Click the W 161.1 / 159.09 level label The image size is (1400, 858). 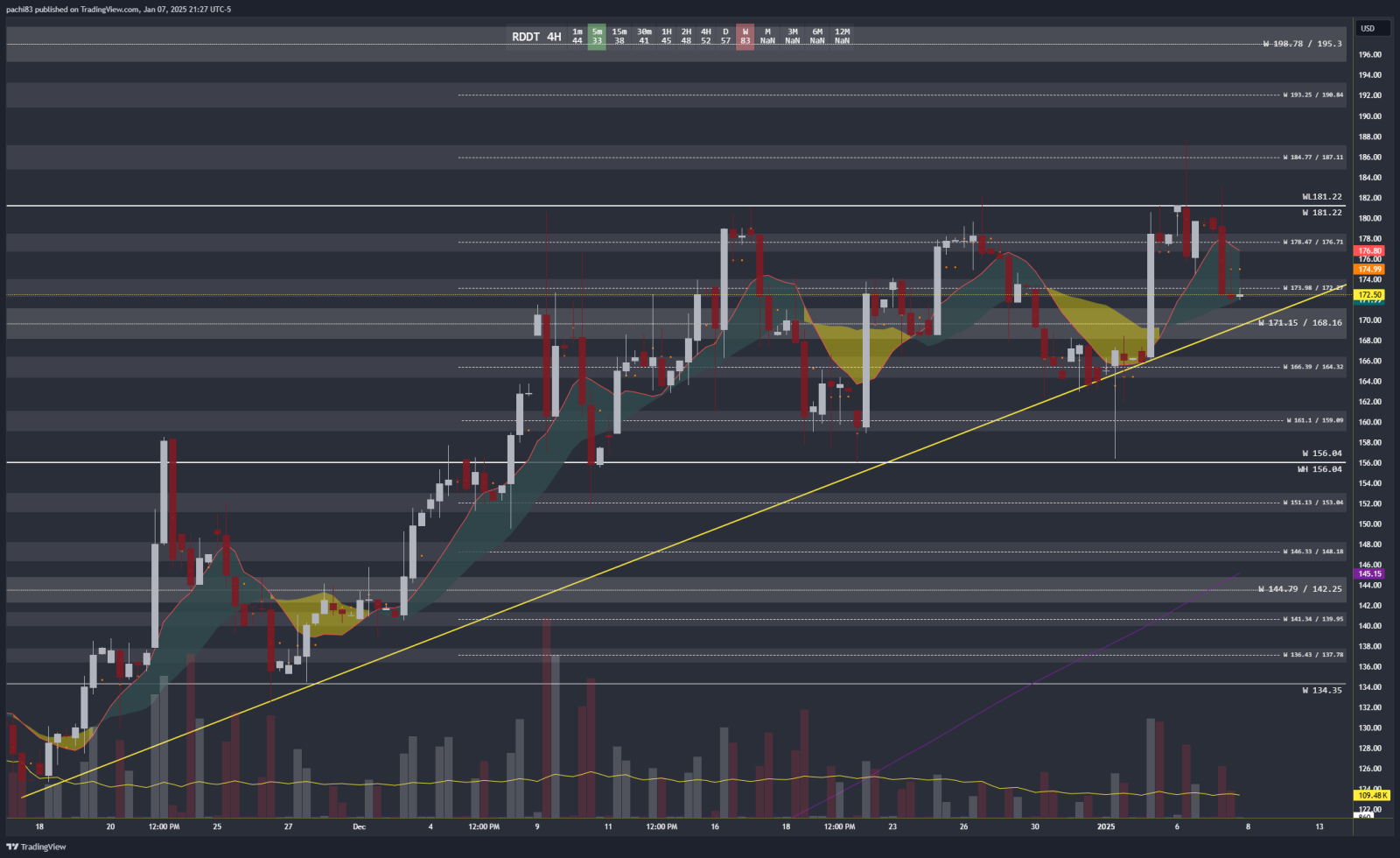coord(1315,420)
